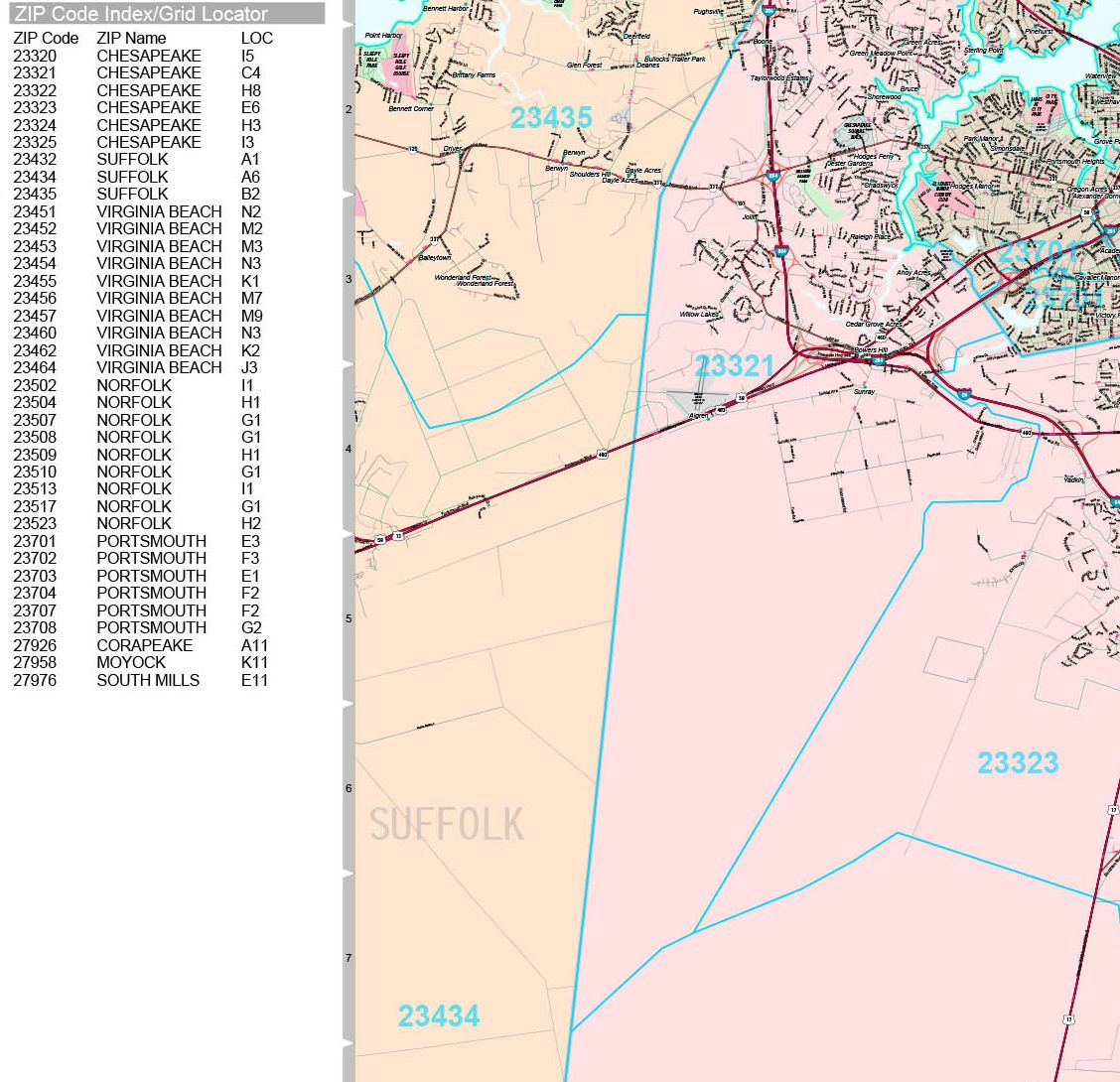Click the 23523 Norfolk entry
1120x1082 pixels.
(x=143, y=523)
